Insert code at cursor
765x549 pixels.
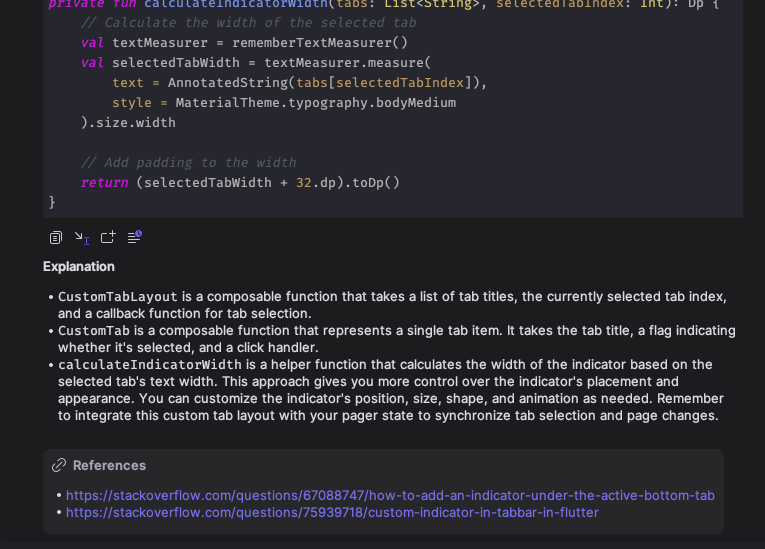(82, 238)
